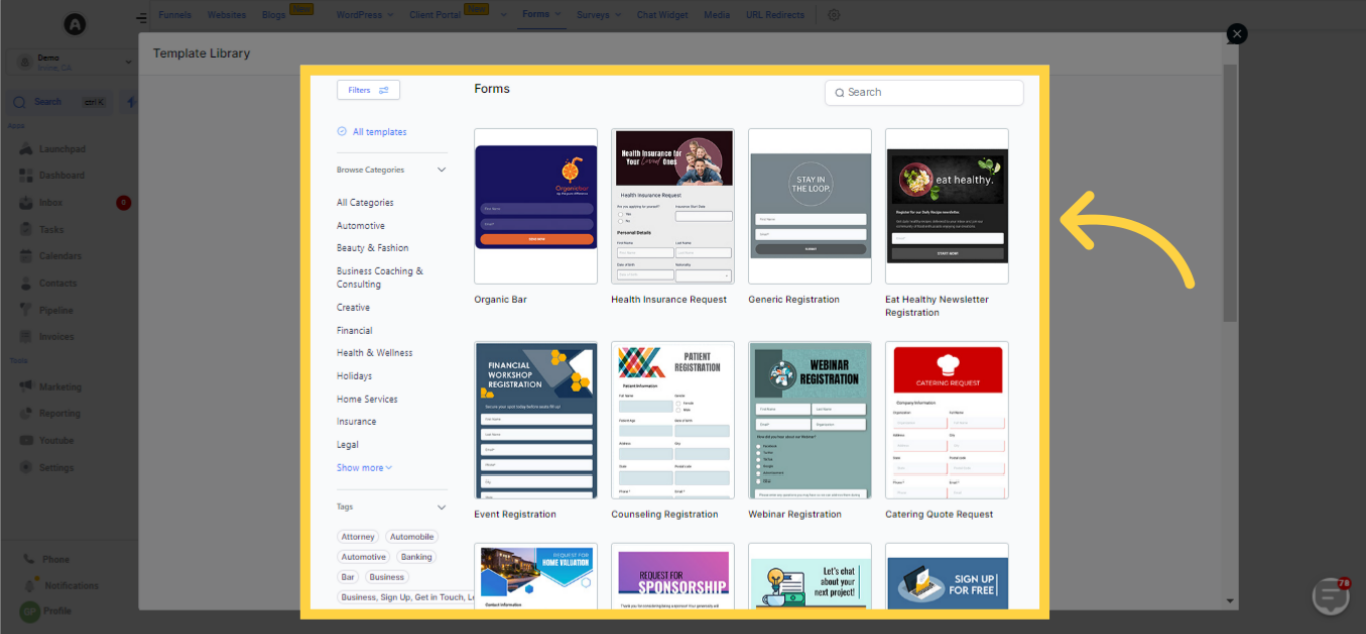Select the Insurance category

357,422
